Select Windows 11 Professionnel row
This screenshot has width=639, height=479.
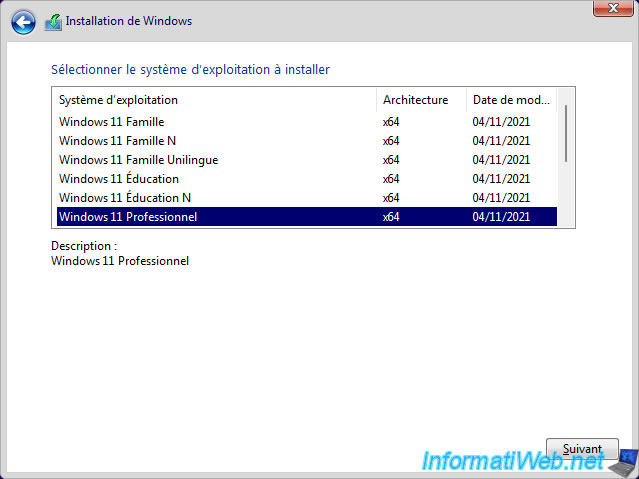pyautogui.click(x=306, y=216)
